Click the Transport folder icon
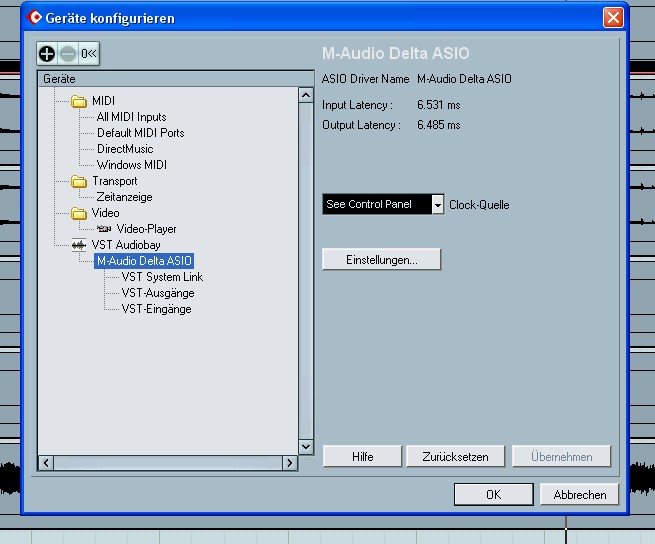The height and width of the screenshot is (544, 655). click(x=79, y=182)
